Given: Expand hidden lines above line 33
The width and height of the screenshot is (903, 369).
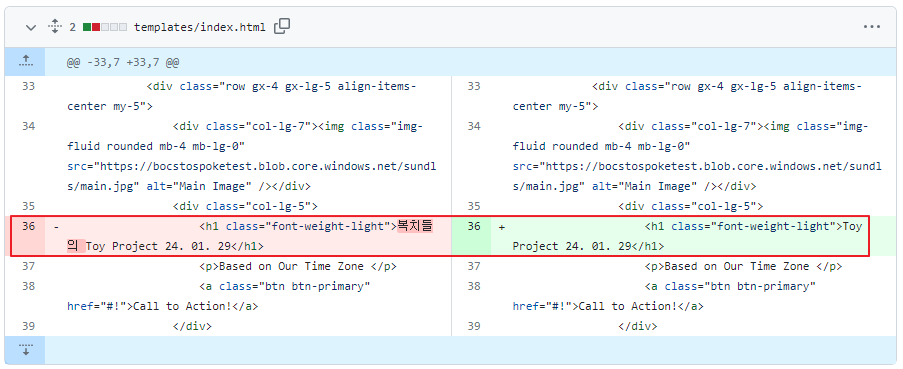Looking at the screenshot, I should pos(25,62).
